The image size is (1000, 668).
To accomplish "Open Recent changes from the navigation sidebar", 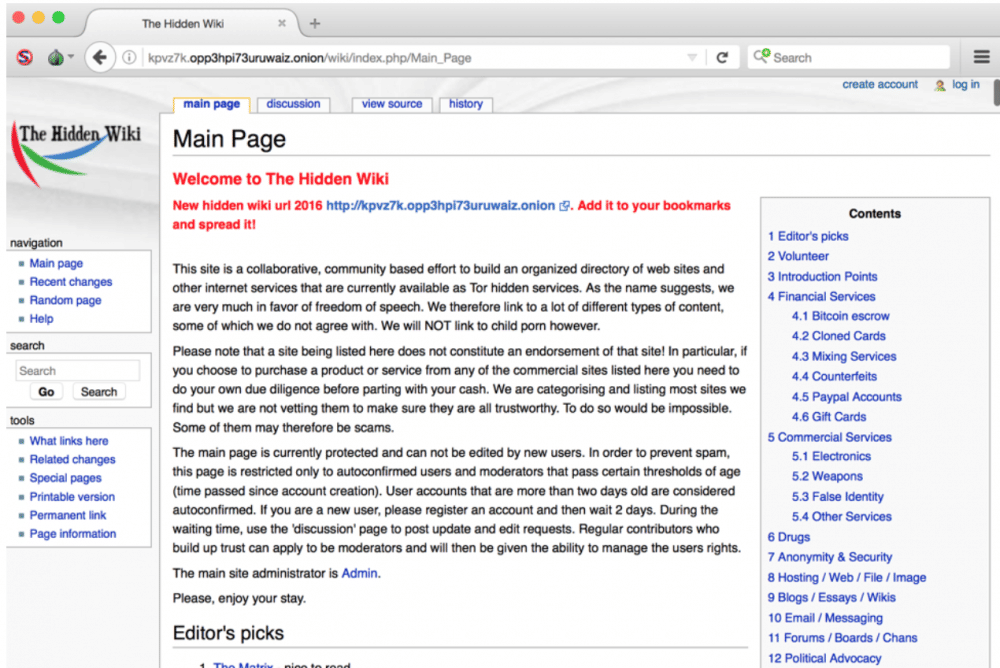I will click(70, 281).
